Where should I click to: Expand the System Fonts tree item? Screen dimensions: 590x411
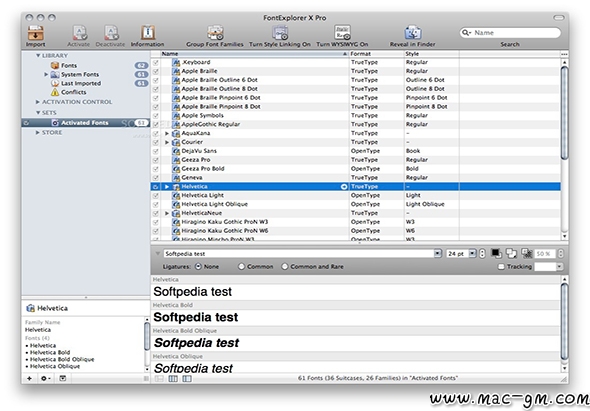pyautogui.click(x=46, y=75)
